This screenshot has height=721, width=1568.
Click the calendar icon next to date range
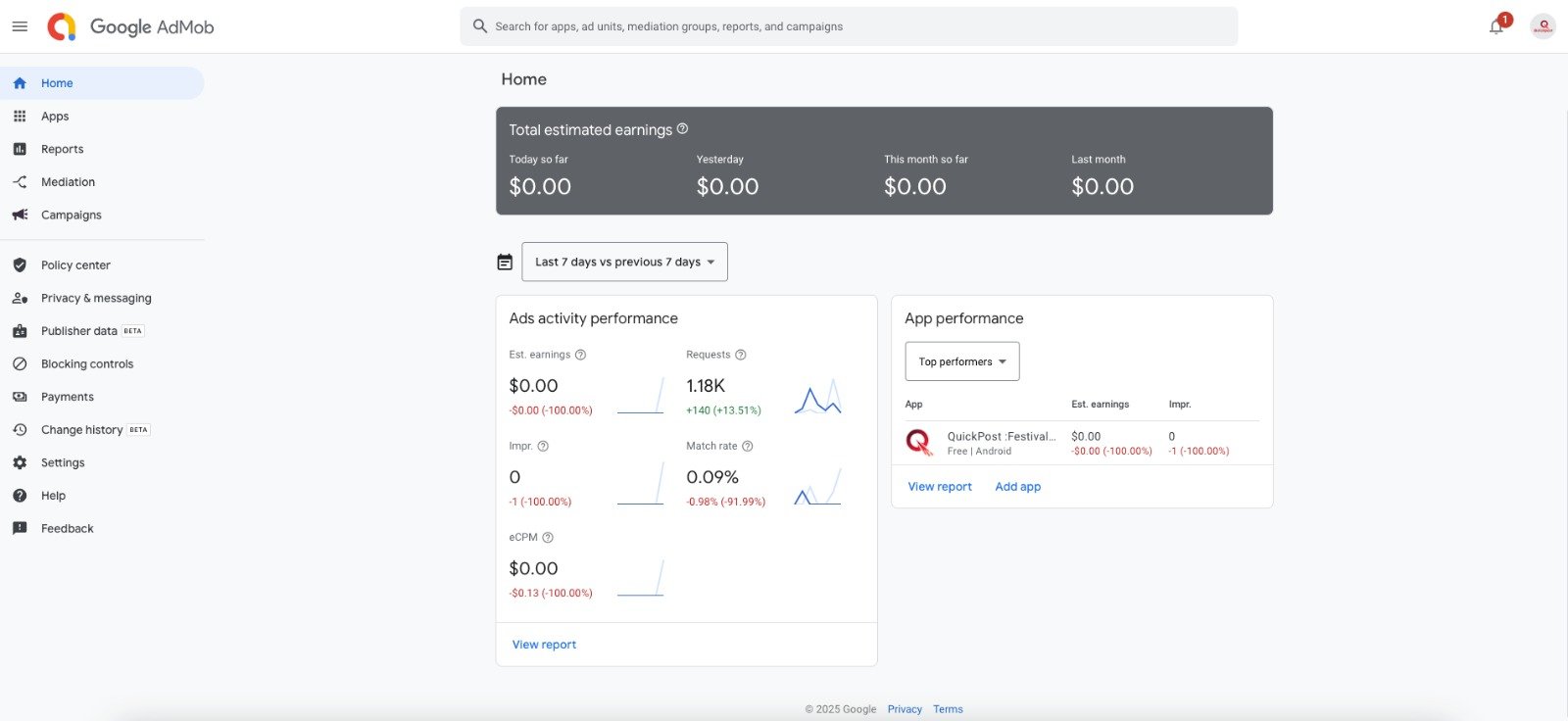click(x=505, y=262)
